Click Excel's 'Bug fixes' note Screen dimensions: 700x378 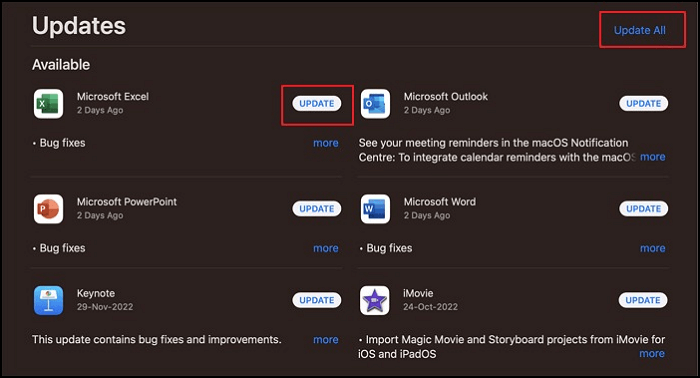pos(59,143)
